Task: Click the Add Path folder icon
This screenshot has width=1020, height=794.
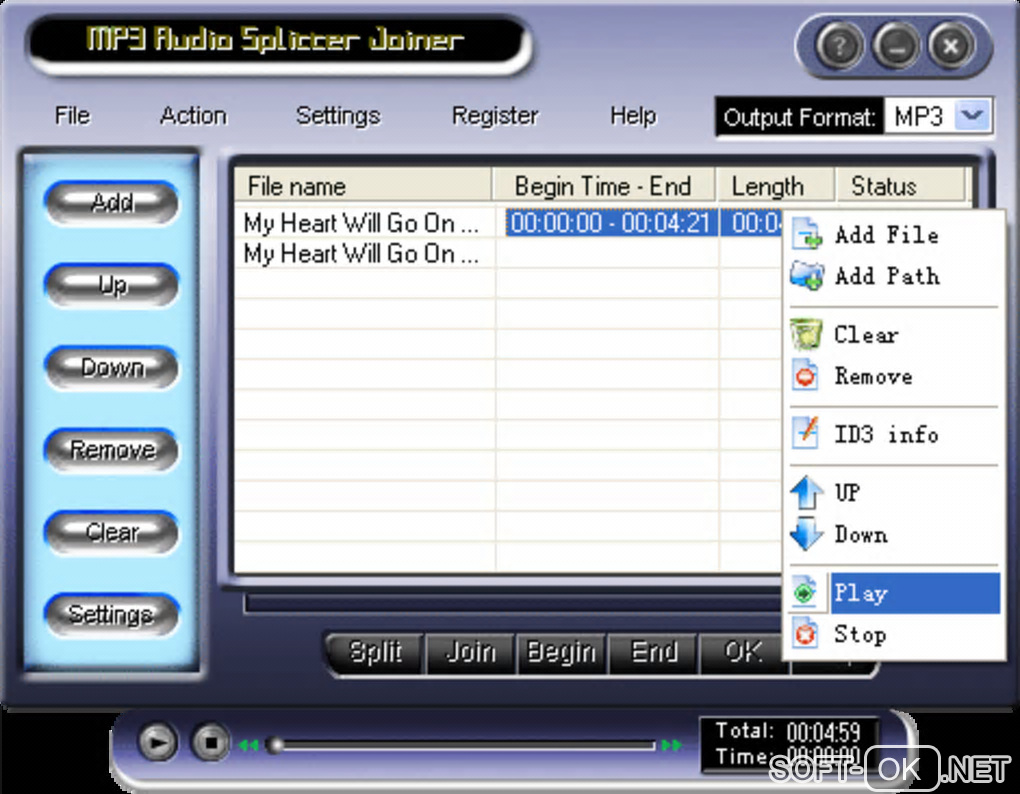Action: [807, 276]
